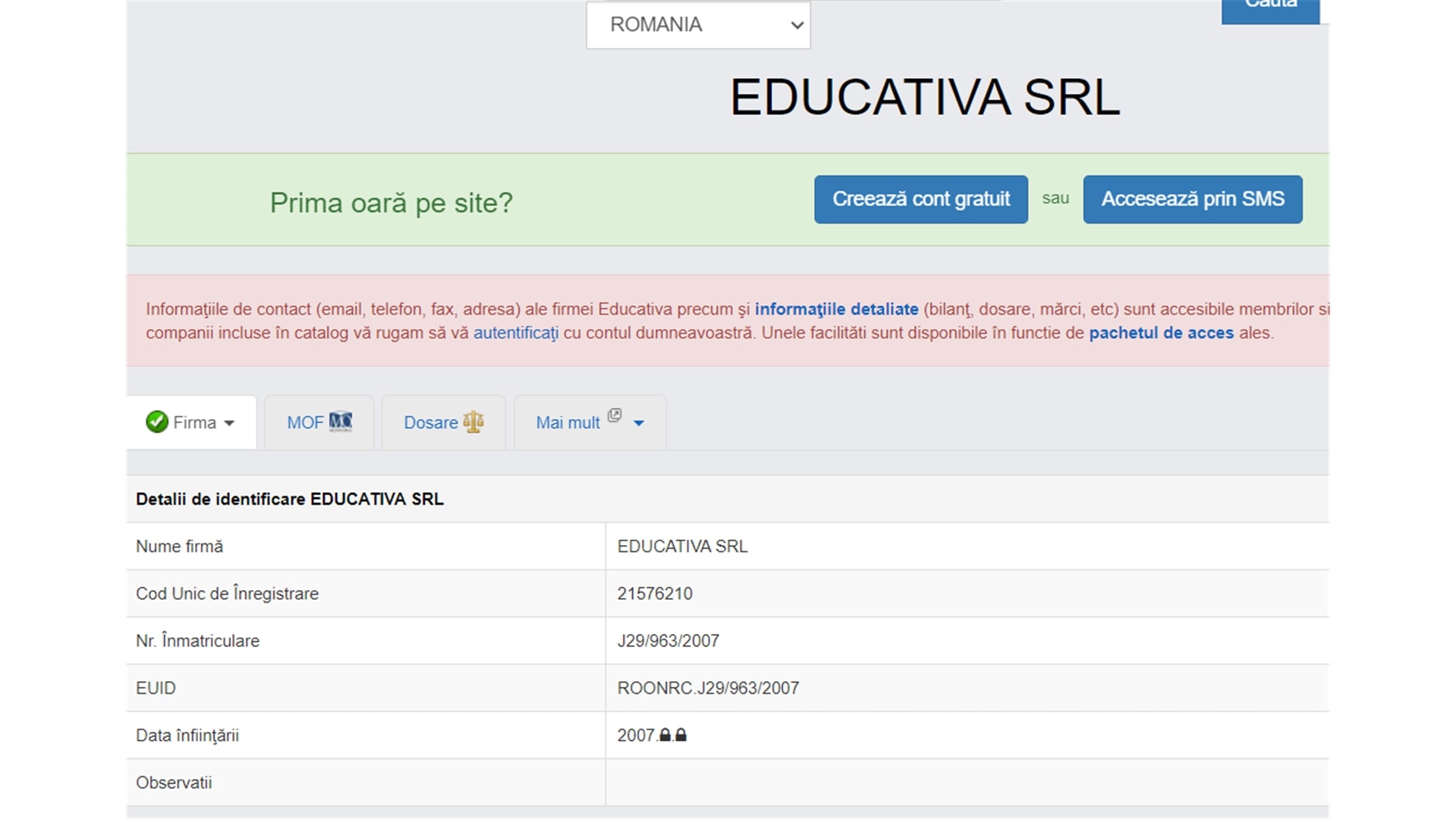Click the green checkmark icon on Firma
The width and height of the screenshot is (1456, 819).
click(157, 422)
